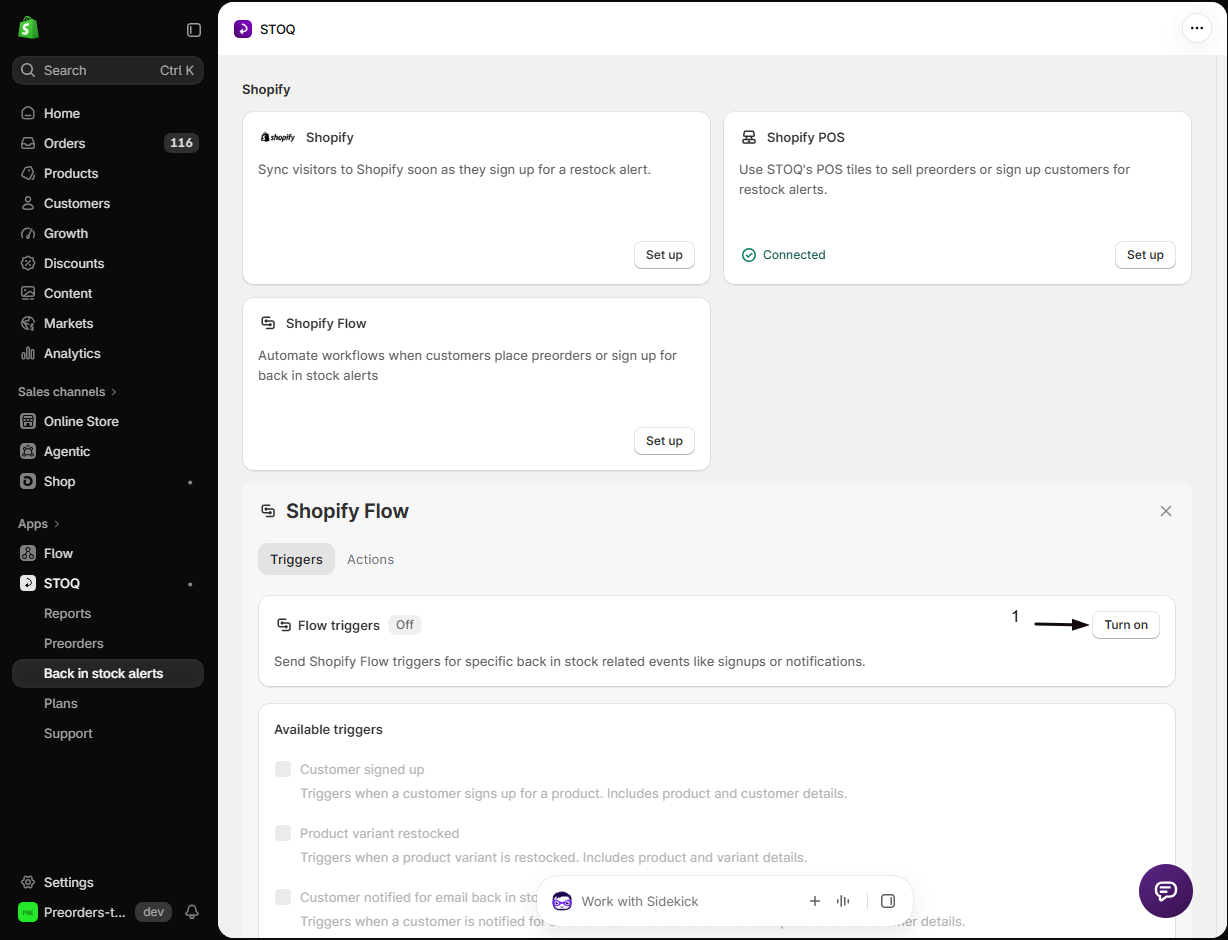
Task: Click the Shop channel icon
Action: pos(28,481)
